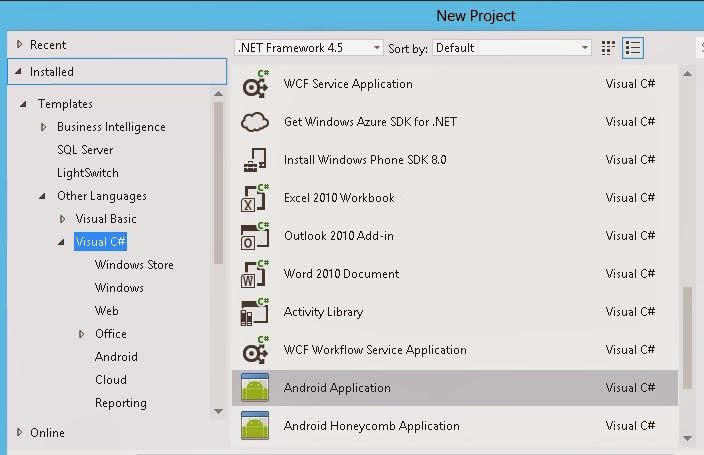Select the LightSwitch template category
The image size is (704, 455).
(88, 173)
